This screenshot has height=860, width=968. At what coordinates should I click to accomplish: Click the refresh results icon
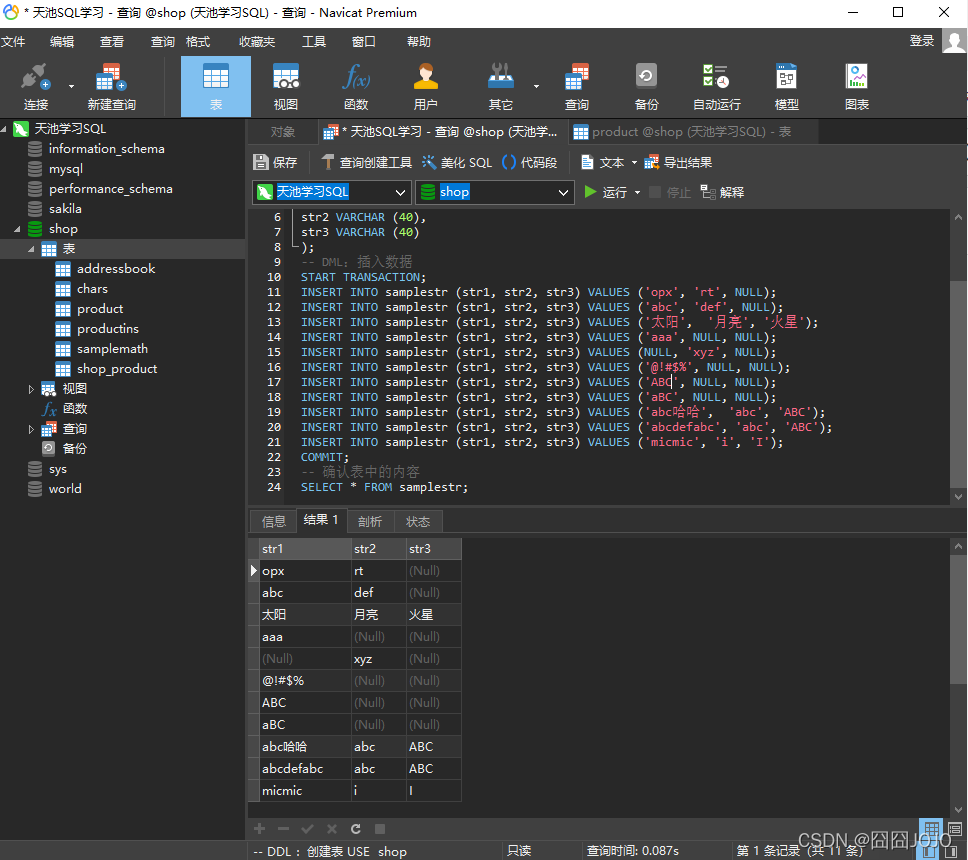pyautogui.click(x=356, y=829)
